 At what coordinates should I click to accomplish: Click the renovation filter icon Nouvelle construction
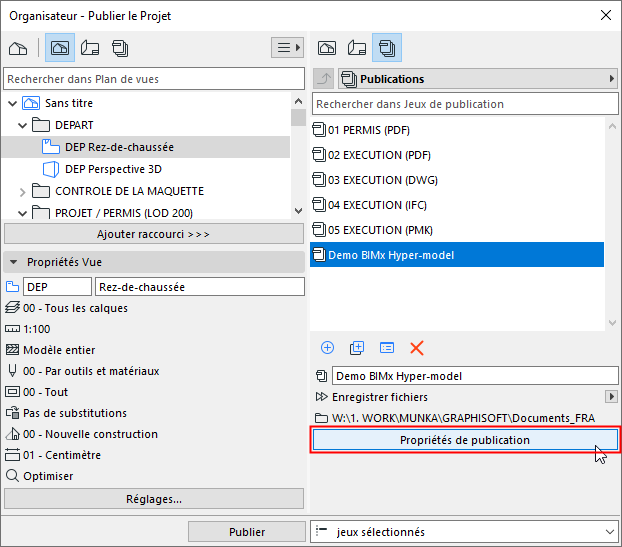pos(12,434)
